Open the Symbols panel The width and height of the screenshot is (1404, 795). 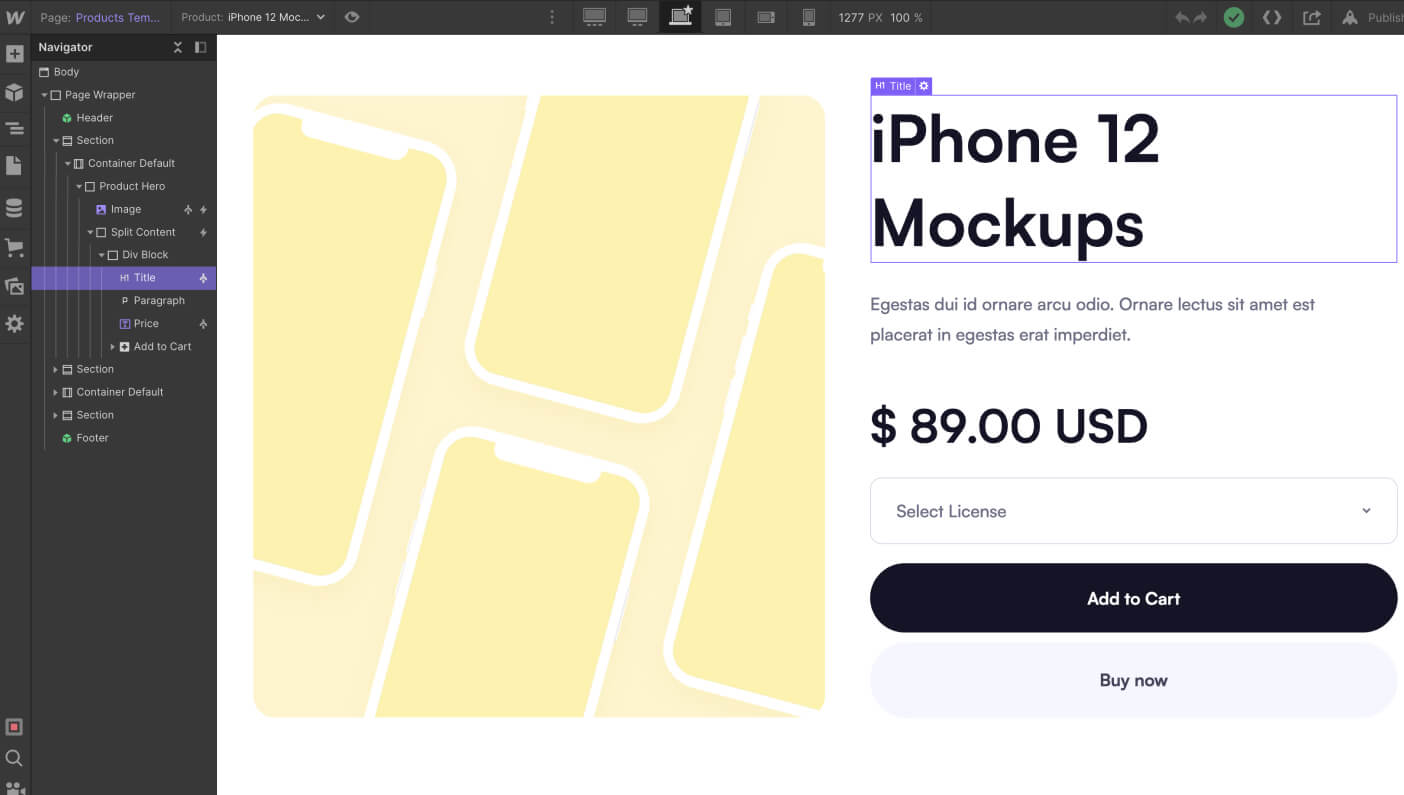[x=15, y=91]
